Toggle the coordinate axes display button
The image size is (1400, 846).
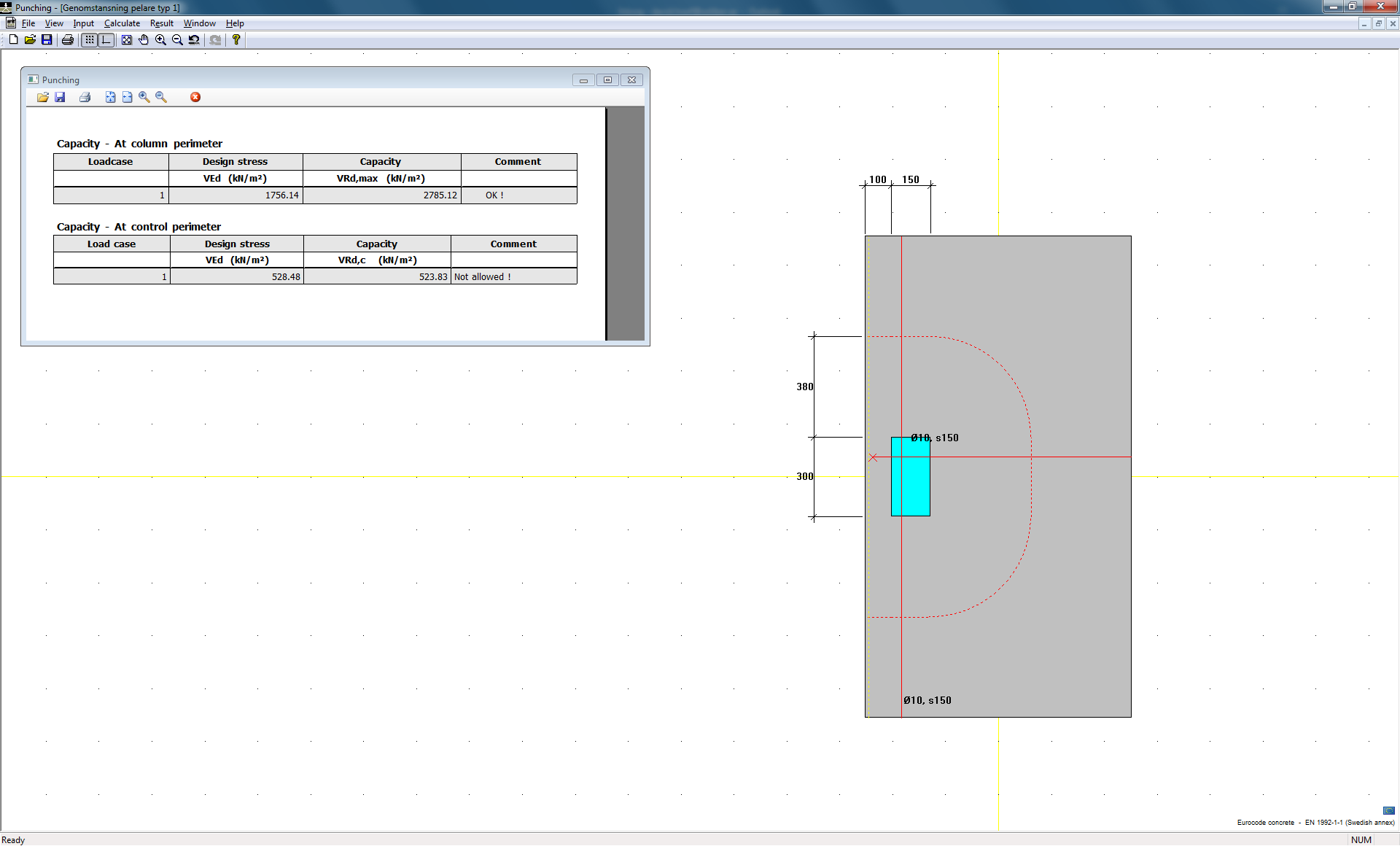[106, 40]
